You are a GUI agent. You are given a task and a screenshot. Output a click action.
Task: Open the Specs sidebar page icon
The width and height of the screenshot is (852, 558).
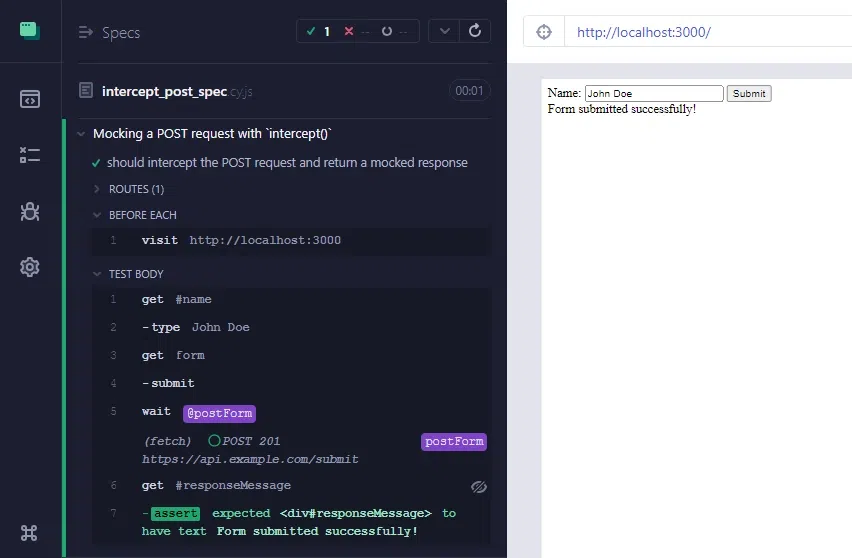coord(30,99)
